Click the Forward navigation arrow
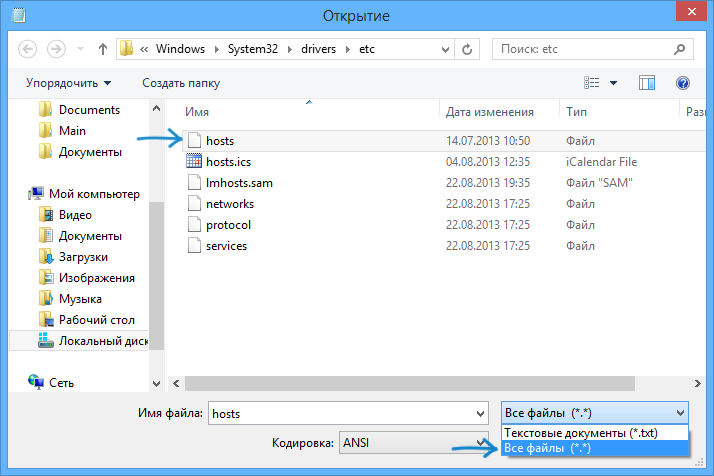Viewport: 714px width, 476px height. [56, 49]
